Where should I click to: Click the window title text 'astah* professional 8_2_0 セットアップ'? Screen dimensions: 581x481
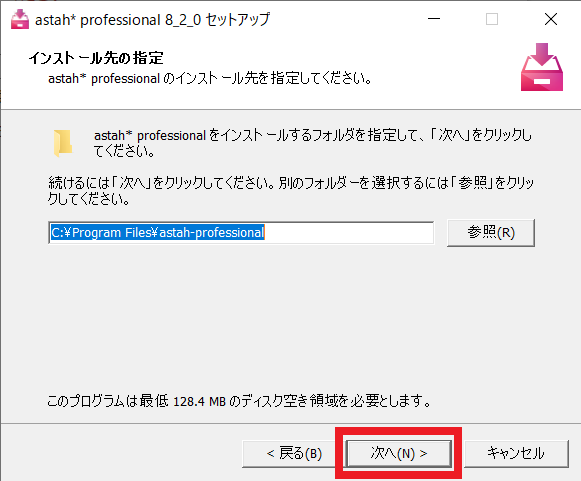(152, 20)
